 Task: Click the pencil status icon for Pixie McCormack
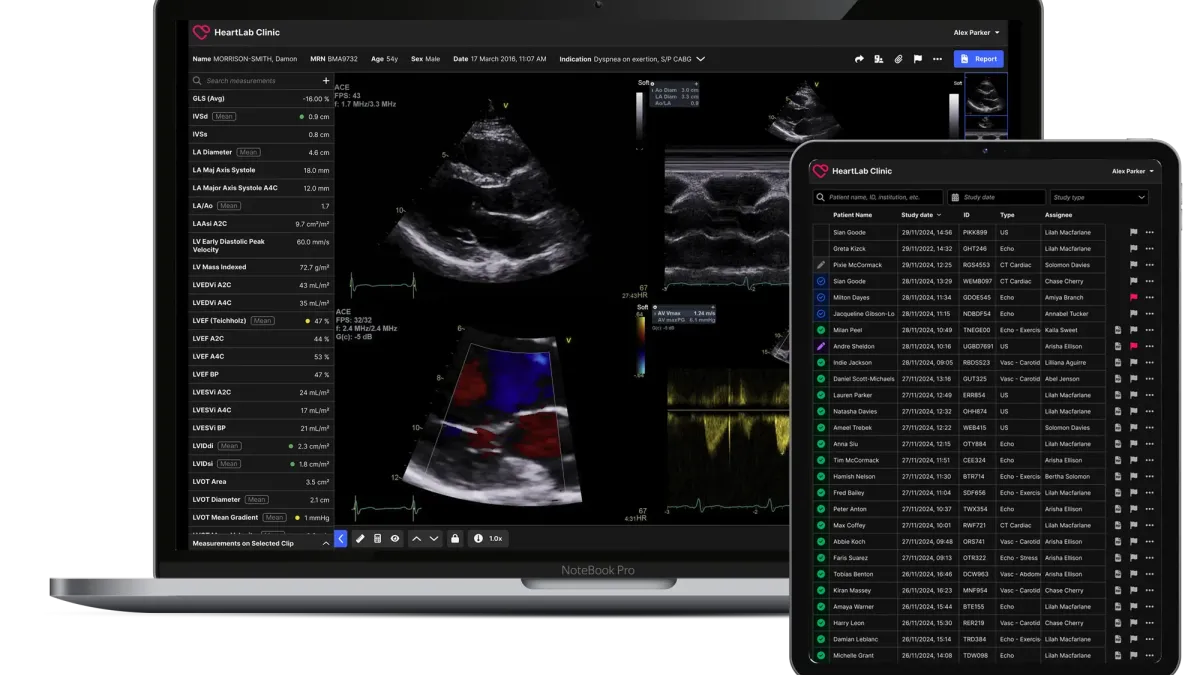(821, 265)
